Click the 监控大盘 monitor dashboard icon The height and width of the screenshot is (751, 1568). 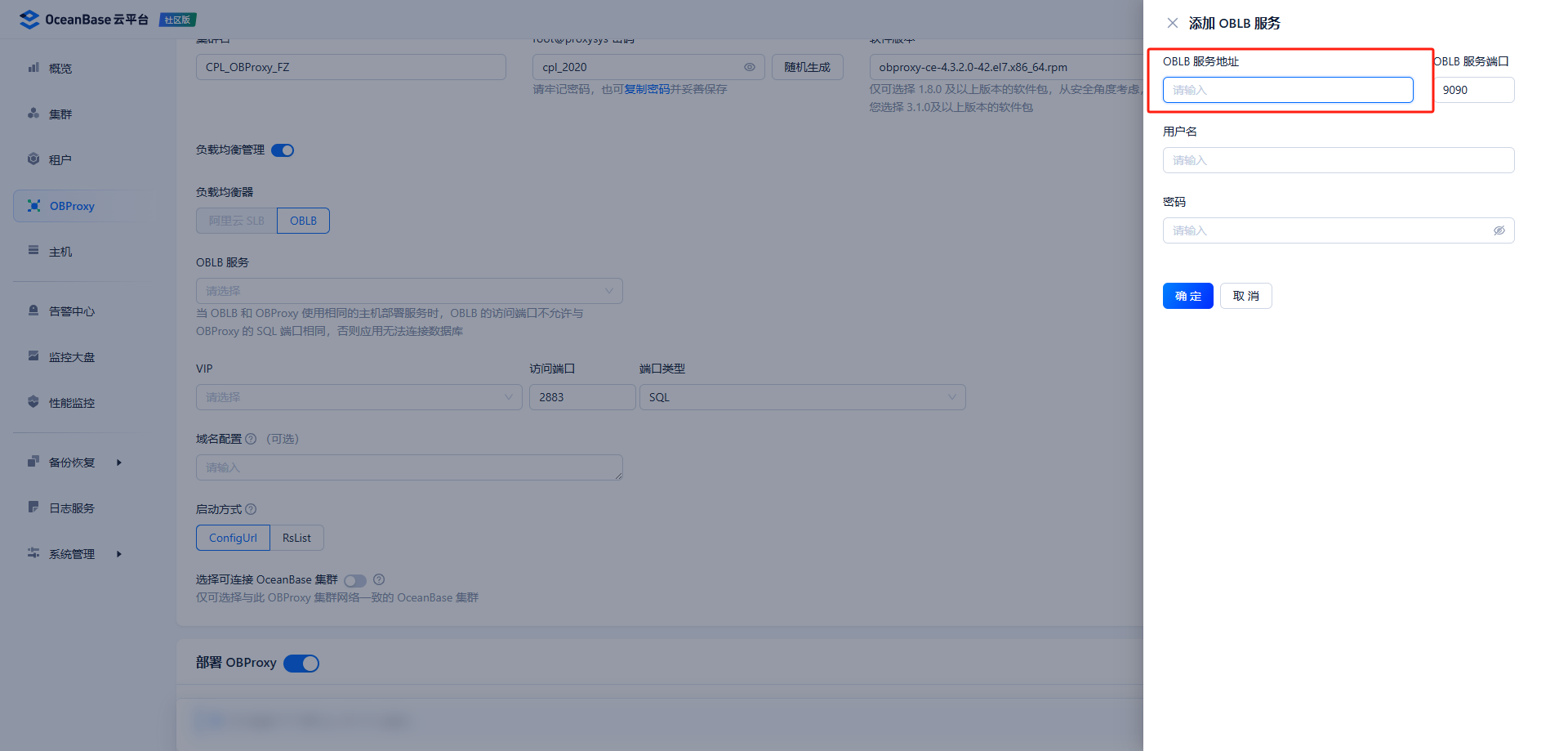[33, 356]
